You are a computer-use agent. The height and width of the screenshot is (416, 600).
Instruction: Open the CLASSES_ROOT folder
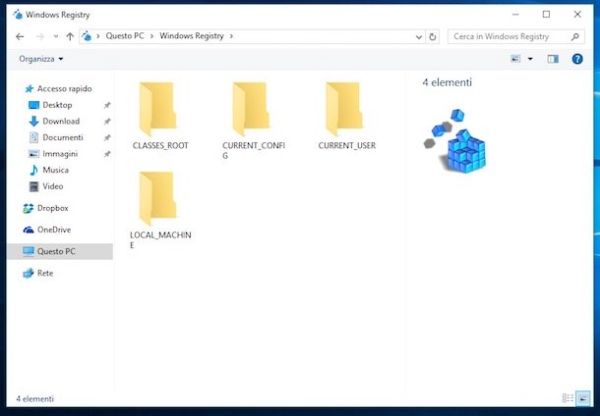pyautogui.click(x=159, y=112)
